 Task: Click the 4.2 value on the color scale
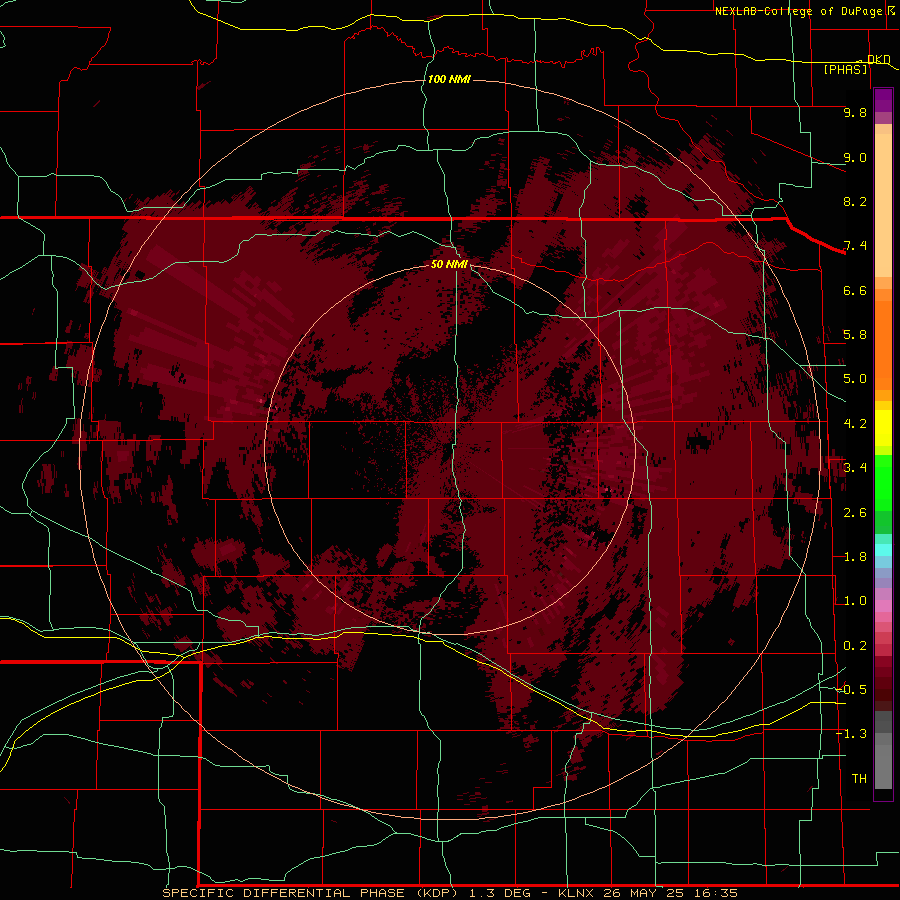pos(855,424)
